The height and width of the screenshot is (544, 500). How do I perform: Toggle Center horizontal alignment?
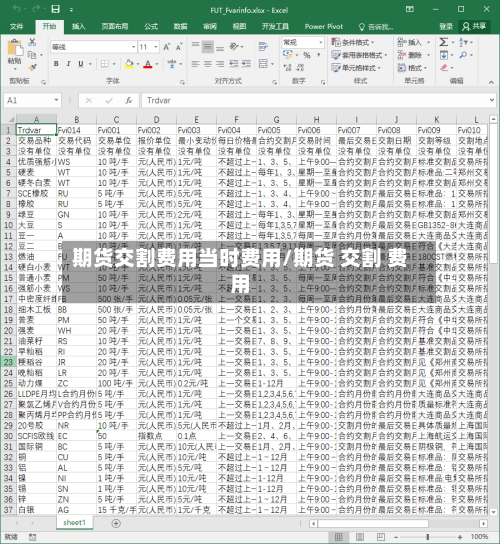[208, 64]
